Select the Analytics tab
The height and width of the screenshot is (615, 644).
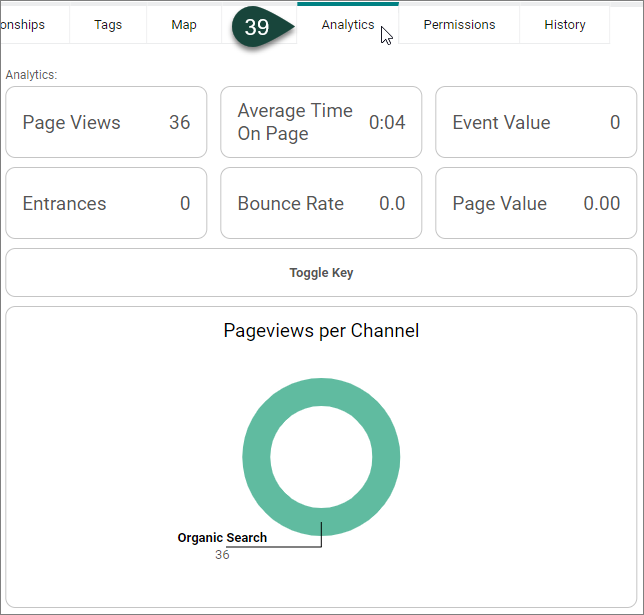[x=347, y=25]
